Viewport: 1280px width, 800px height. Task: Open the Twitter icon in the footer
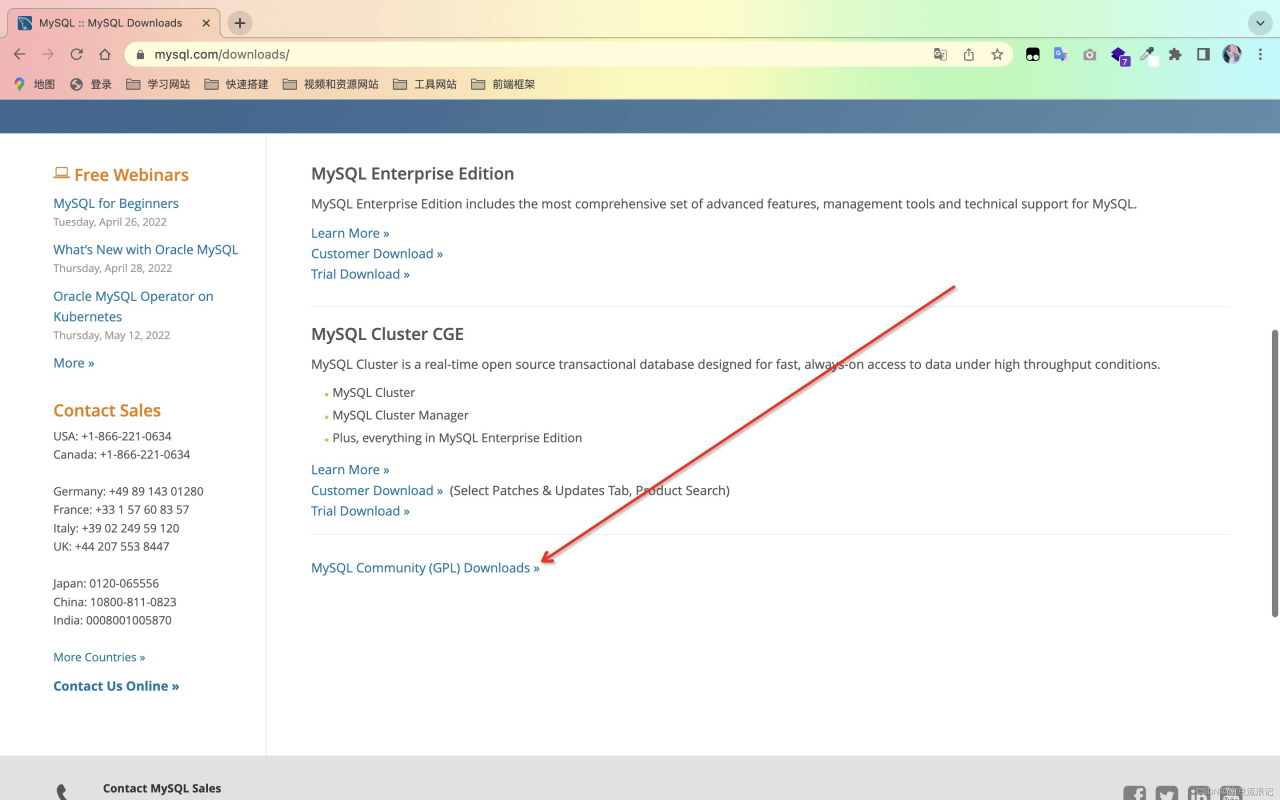[x=1167, y=795]
